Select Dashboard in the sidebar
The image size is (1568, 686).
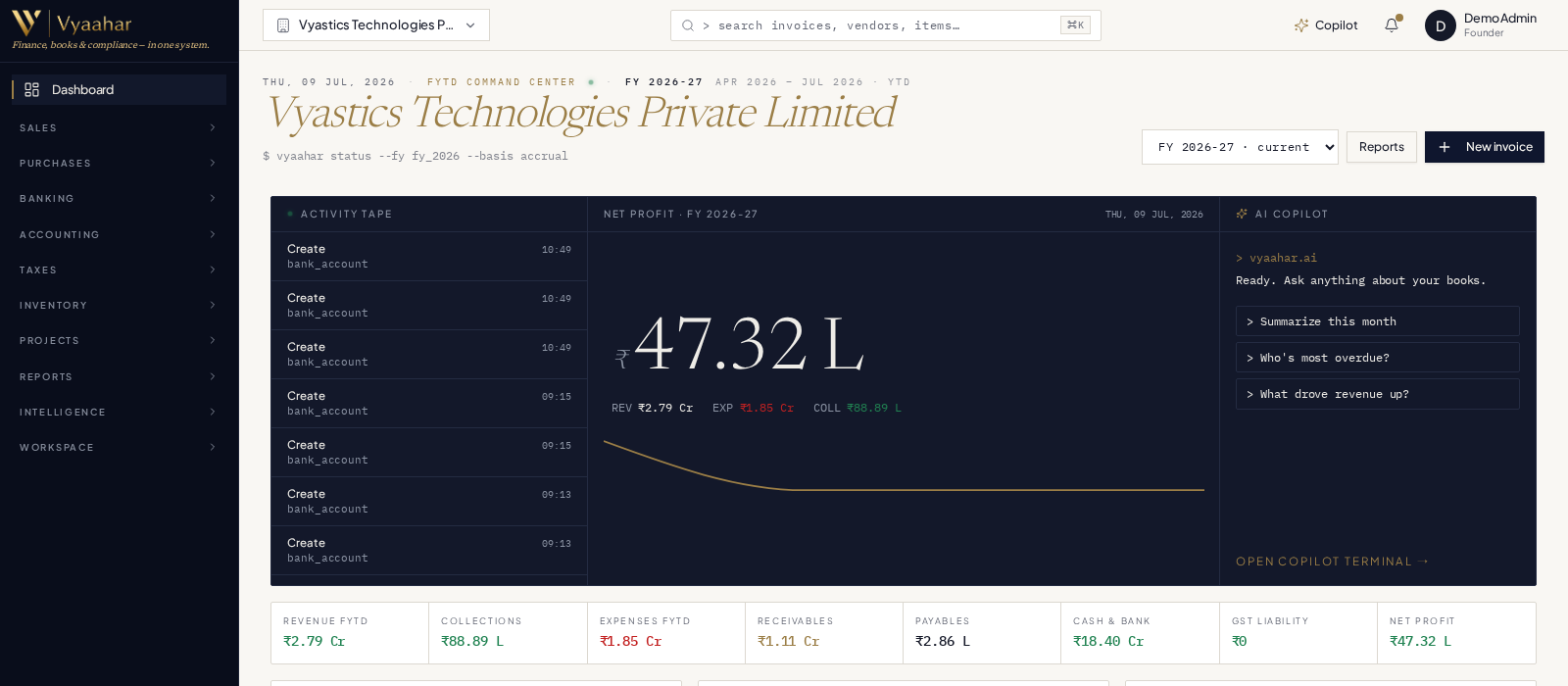119,89
